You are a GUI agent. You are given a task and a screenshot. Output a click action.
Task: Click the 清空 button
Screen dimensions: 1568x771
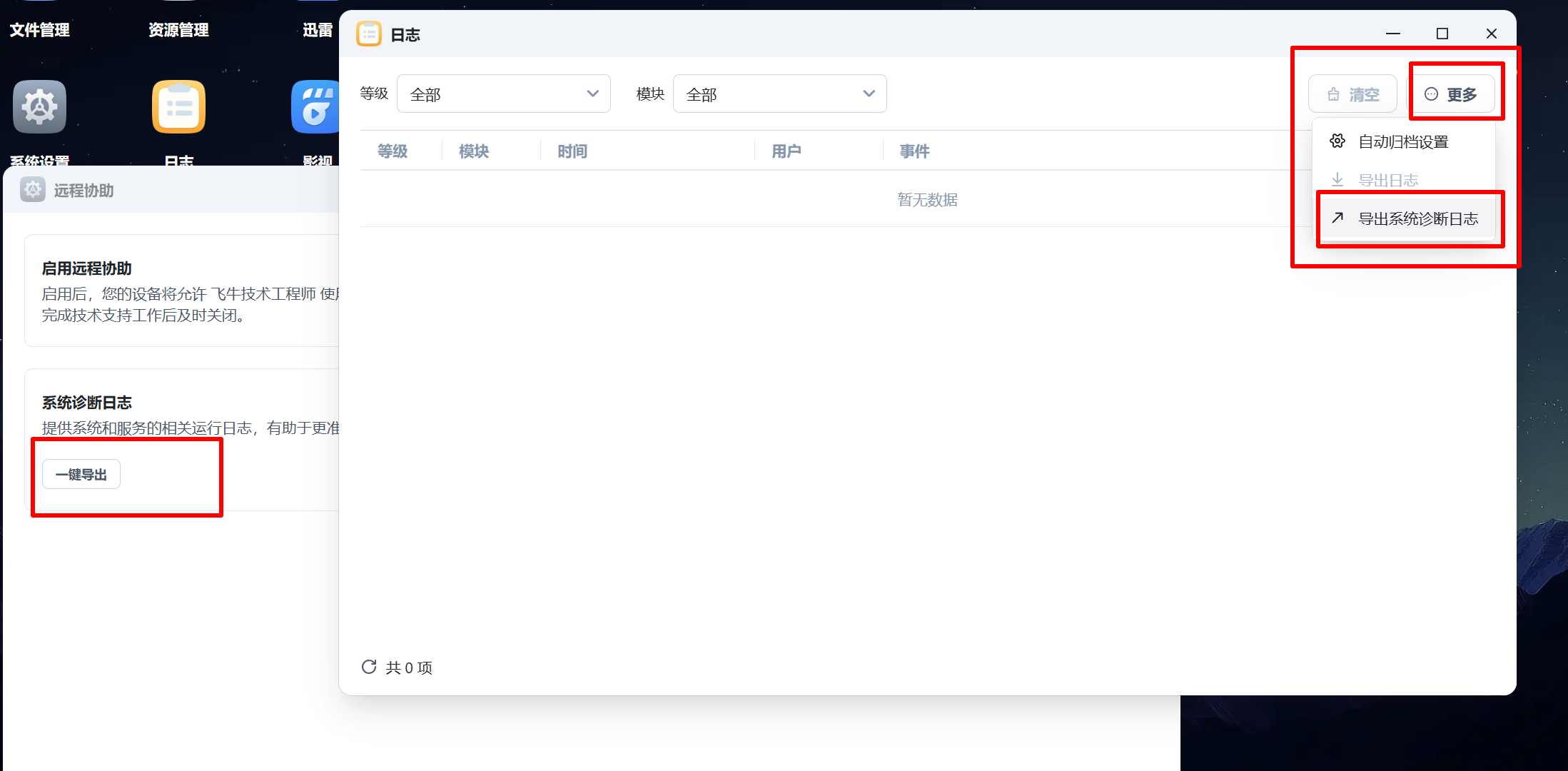tap(1352, 94)
